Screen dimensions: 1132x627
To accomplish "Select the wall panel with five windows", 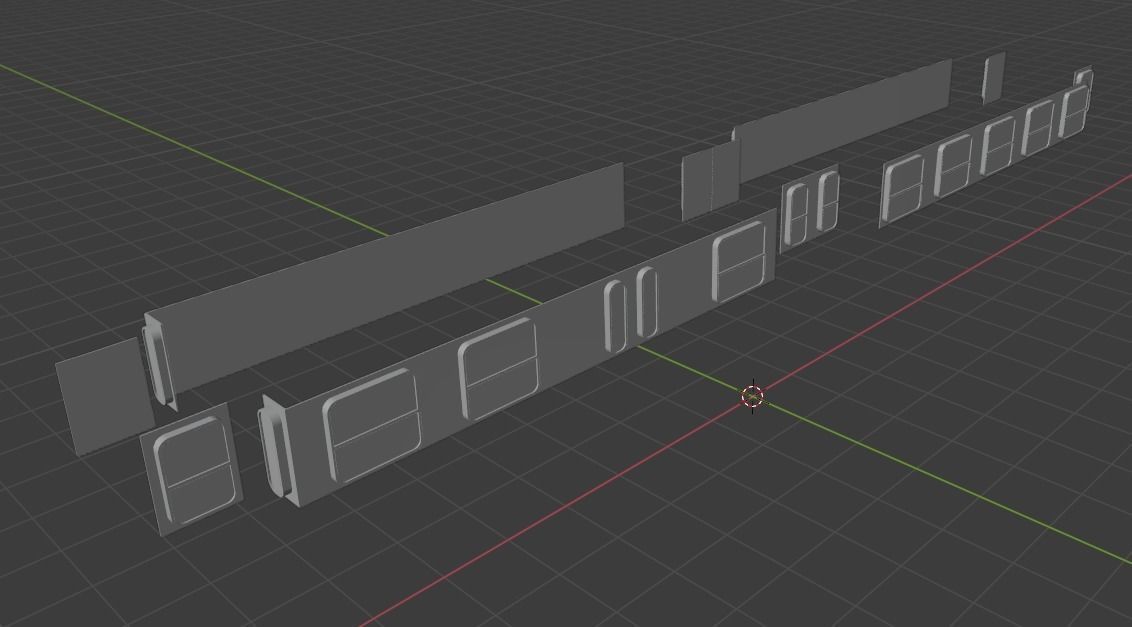I will (983, 156).
